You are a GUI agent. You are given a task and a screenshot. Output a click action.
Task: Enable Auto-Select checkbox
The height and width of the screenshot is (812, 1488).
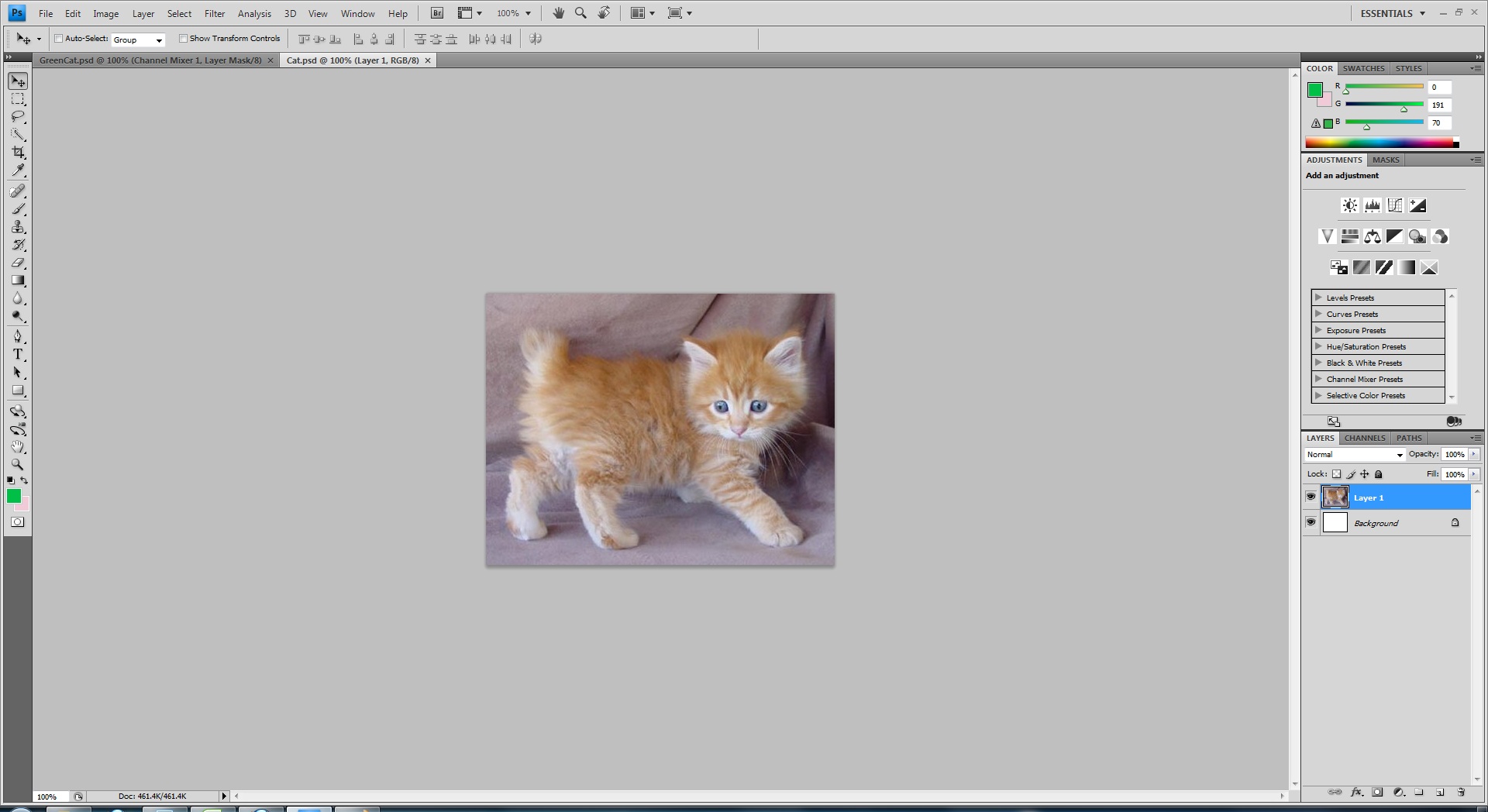click(x=58, y=38)
